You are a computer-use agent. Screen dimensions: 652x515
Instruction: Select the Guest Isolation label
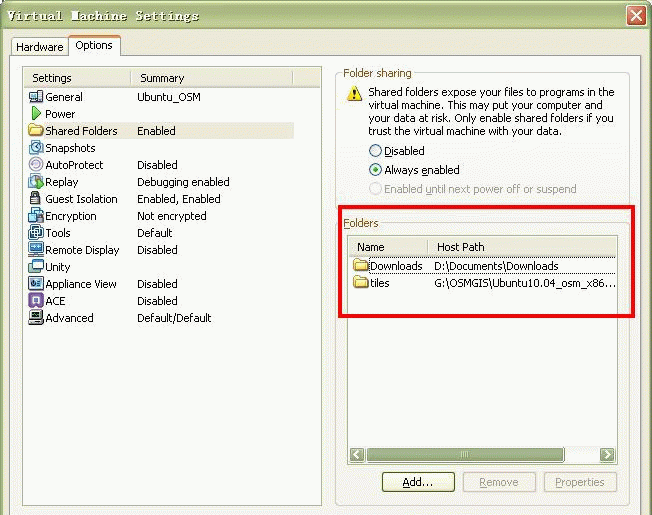[x=81, y=199]
